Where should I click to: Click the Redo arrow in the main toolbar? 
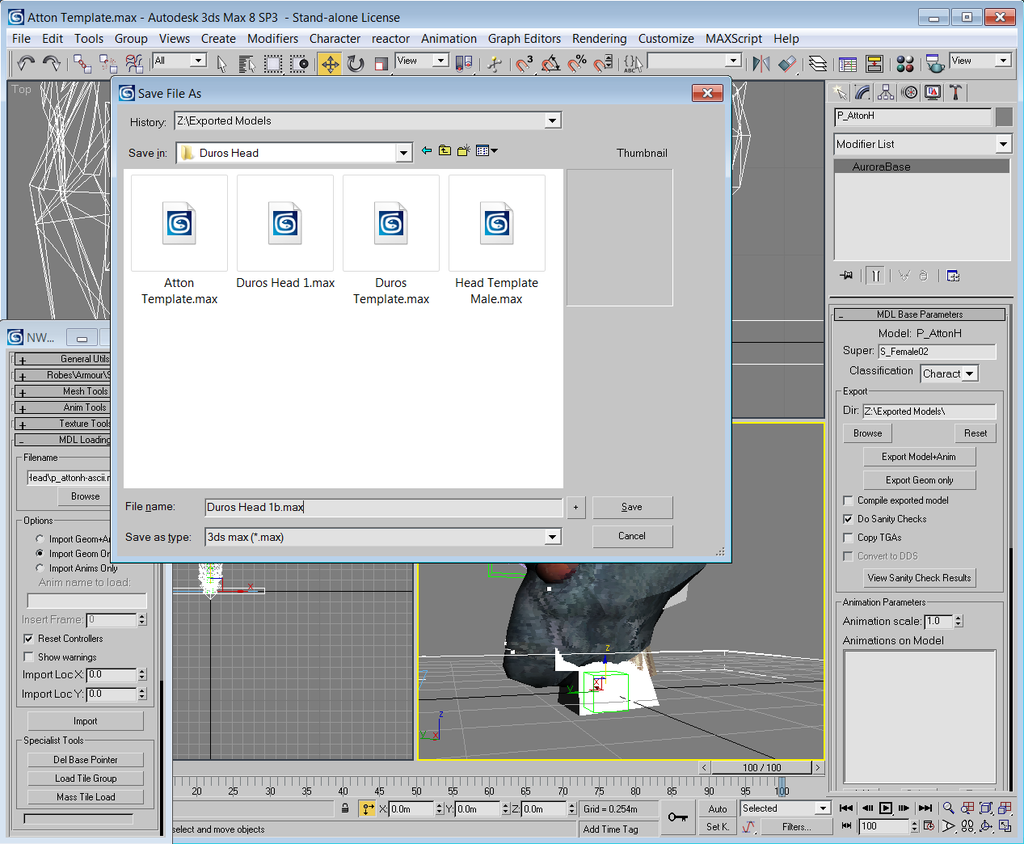pos(52,63)
